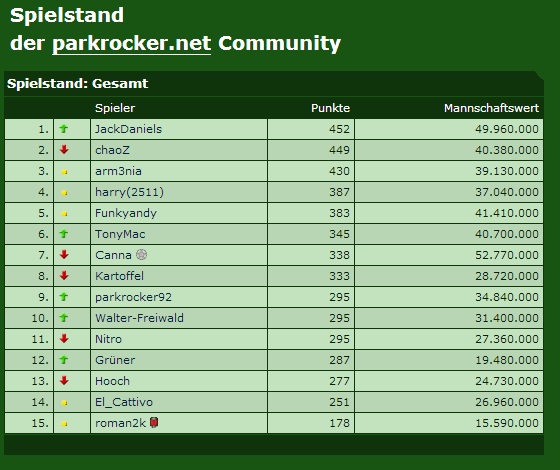560x470 pixels.
Task: Click the red down arrow beside Kartoffel
Action: pos(64,275)
